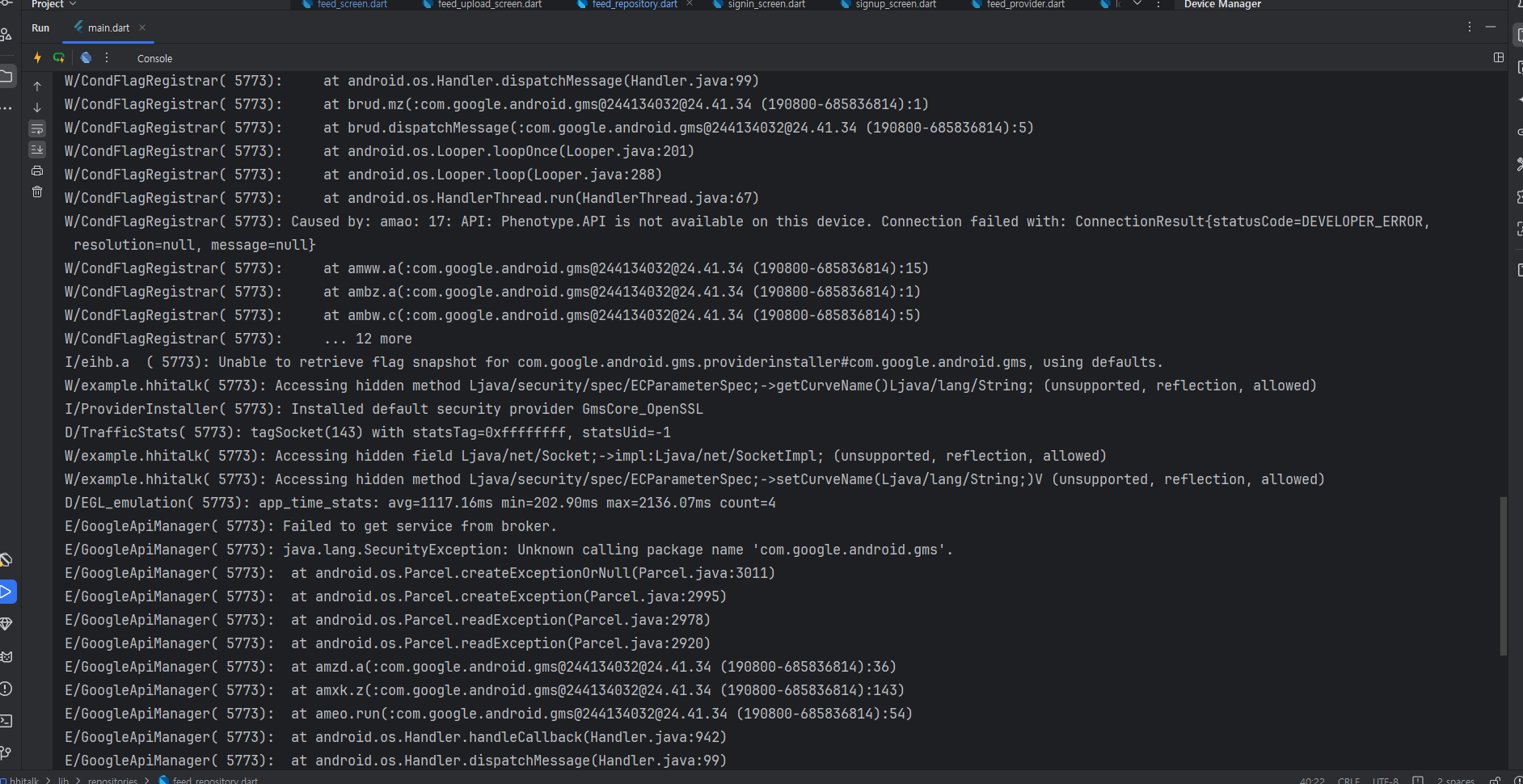This screenshot has height=784, width=1523.
Task: Open the Terminal tool window
Action: 6,721
